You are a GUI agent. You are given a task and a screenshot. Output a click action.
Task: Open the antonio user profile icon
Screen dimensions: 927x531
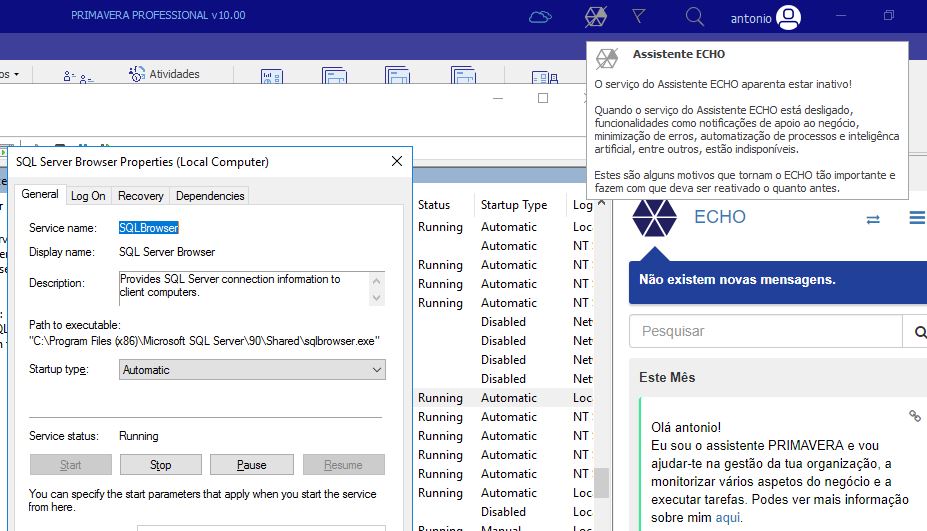[788, 17]
